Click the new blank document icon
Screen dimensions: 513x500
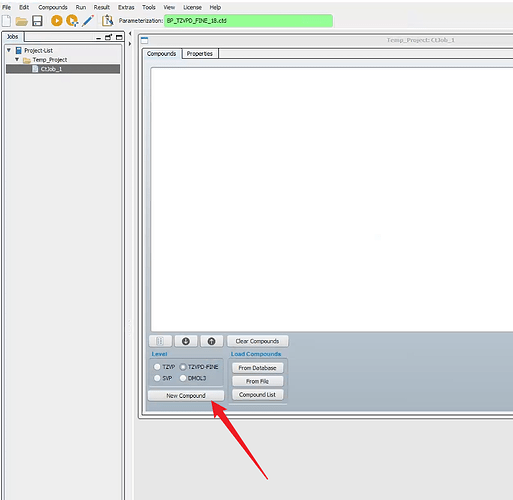[x=6, y=21]
